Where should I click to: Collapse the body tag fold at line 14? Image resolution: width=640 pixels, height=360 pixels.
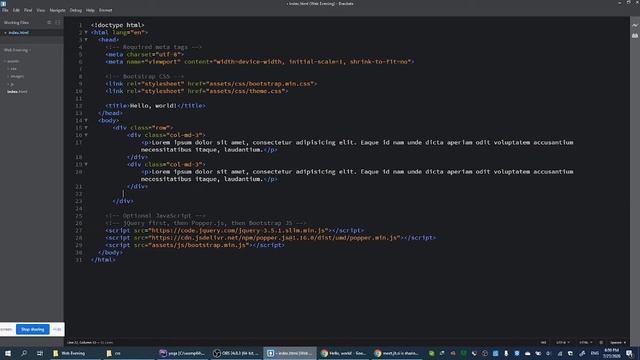86,120
